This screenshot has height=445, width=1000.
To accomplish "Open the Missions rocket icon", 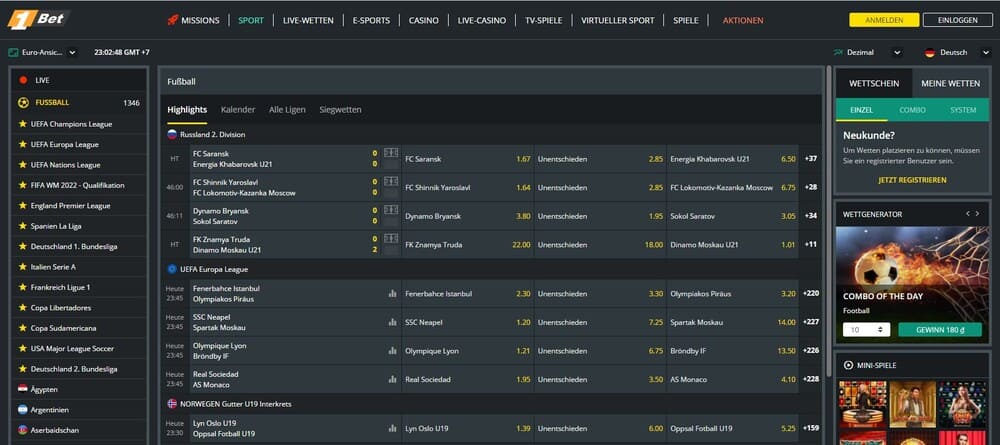I will click(x=172, y=20).
